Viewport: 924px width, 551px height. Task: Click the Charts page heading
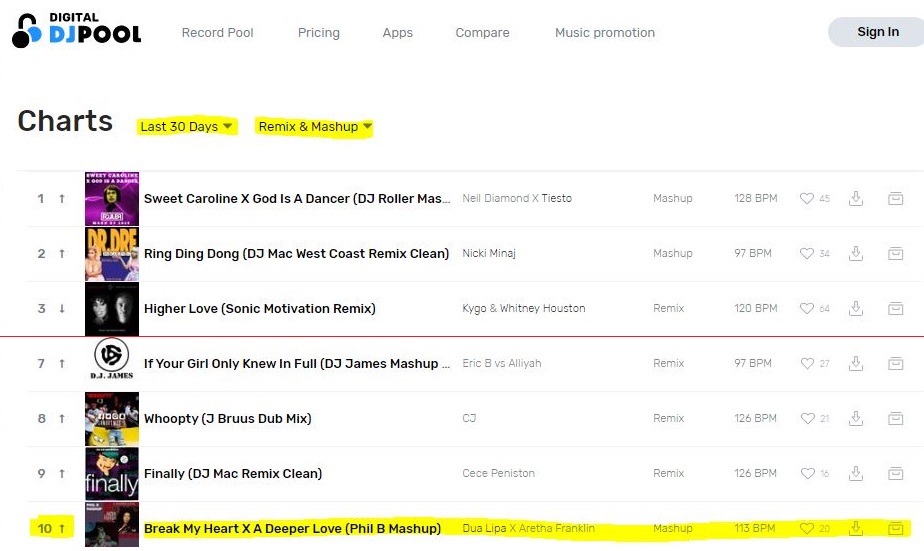click(65, 121)
